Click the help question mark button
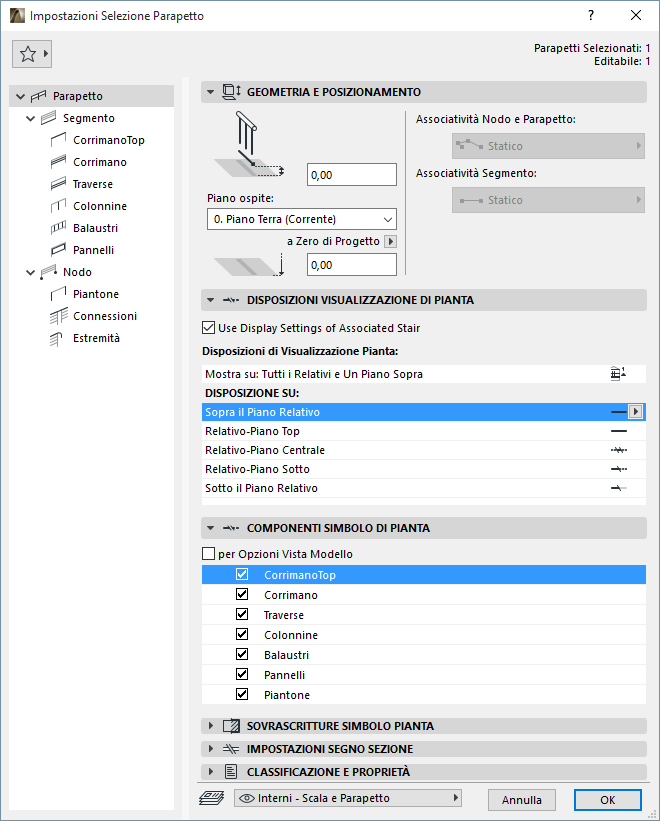 click(x=591, y=15)
